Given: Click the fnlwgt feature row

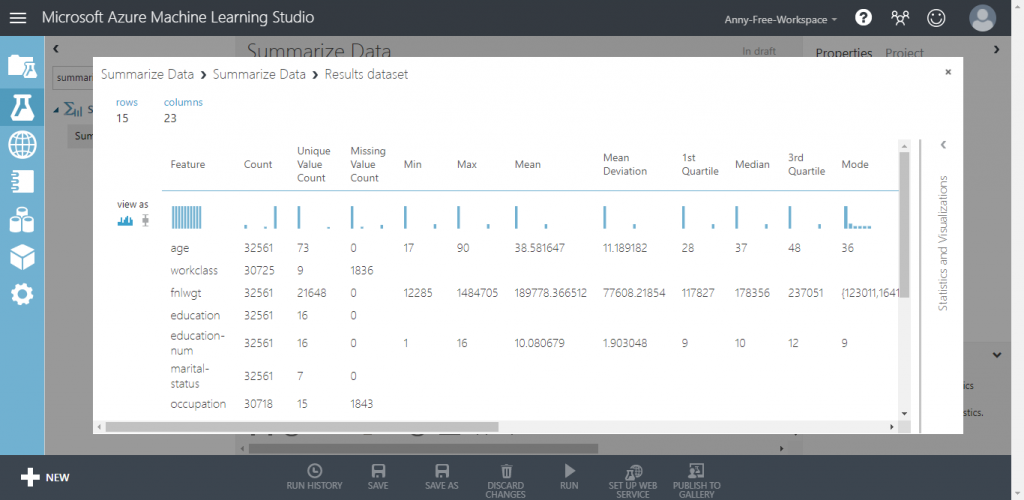Looking at the screenshot, I should 530,293.
